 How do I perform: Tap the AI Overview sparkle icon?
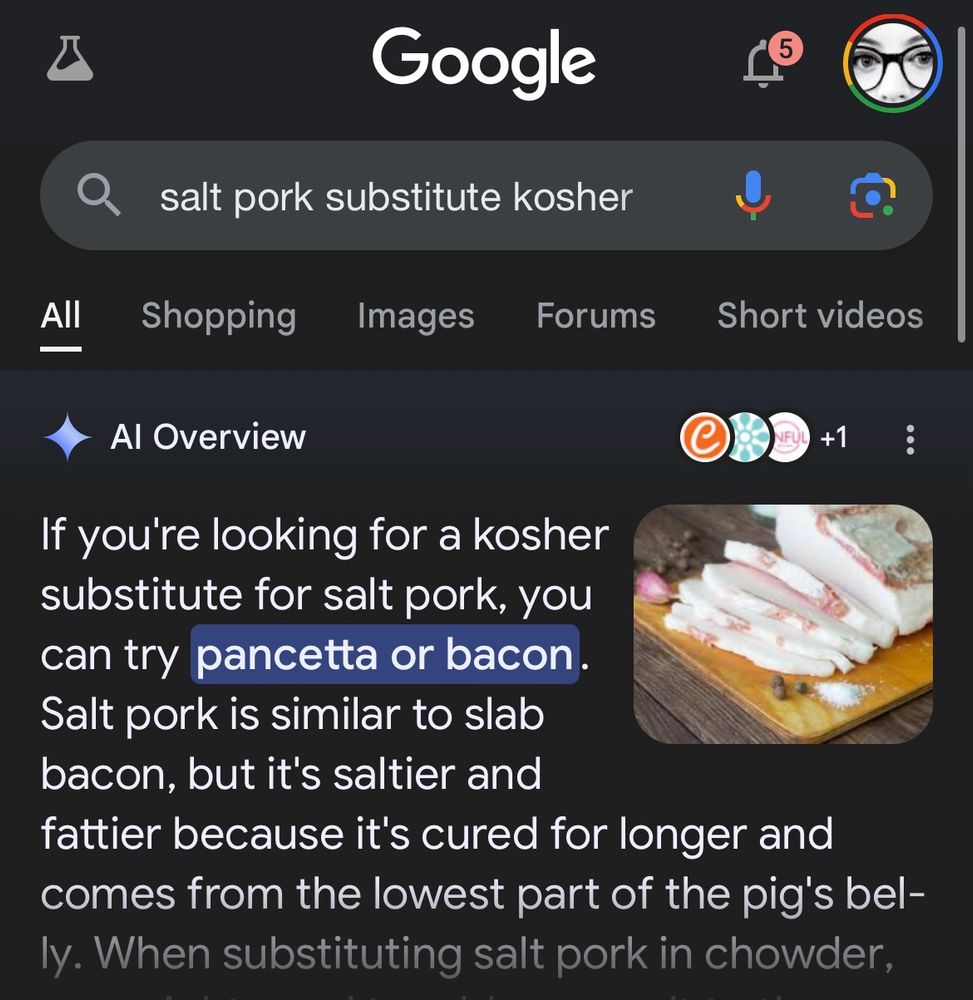point(67,438)
